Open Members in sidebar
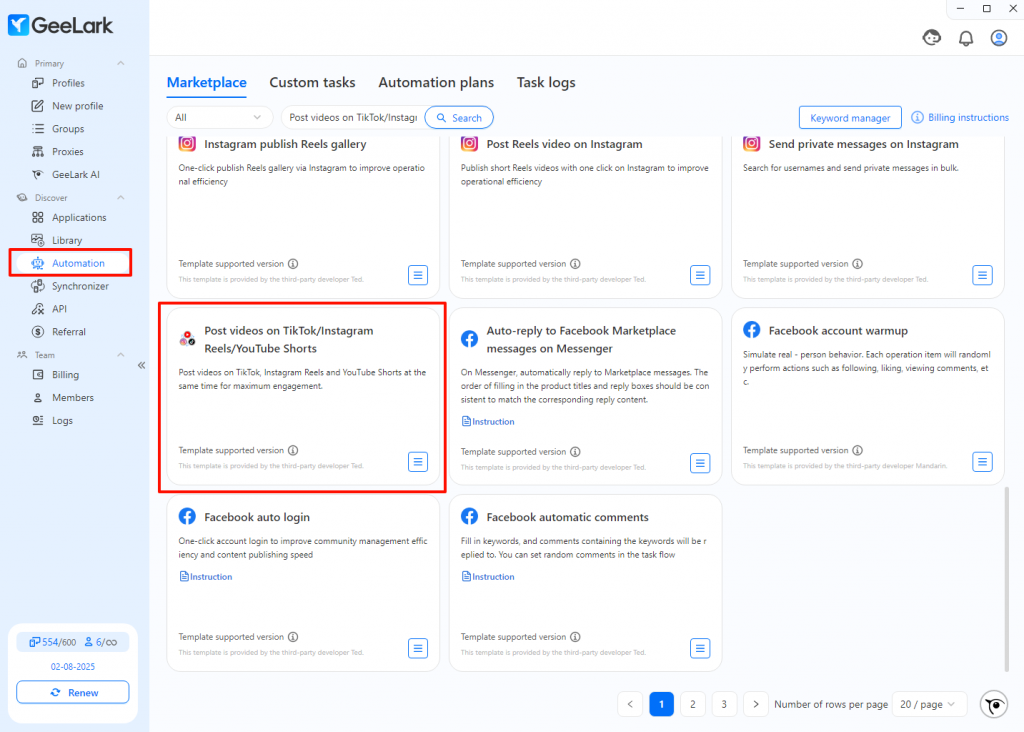This screenshot has width=1024, height=732. tap(72, 398)
